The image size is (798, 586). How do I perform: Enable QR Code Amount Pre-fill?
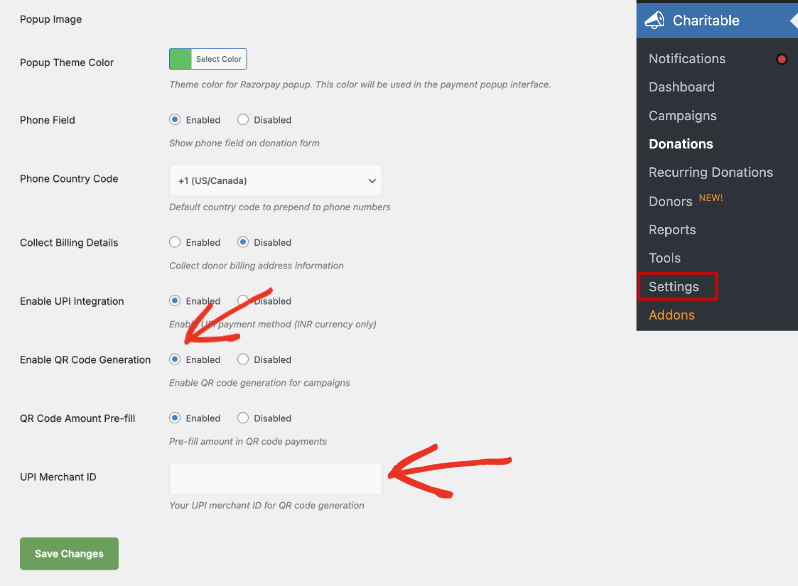coord(175,418)
